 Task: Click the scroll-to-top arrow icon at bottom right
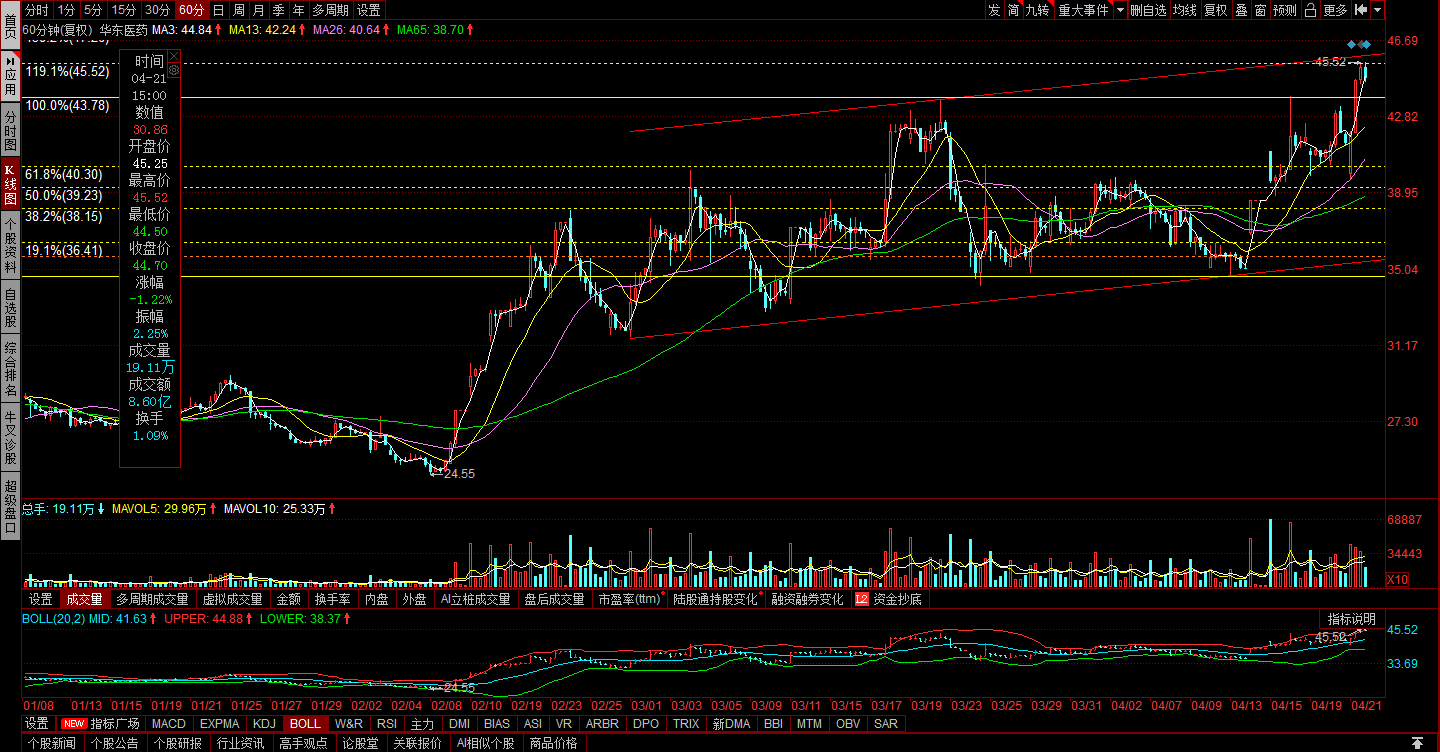(x=1416, y=743)
